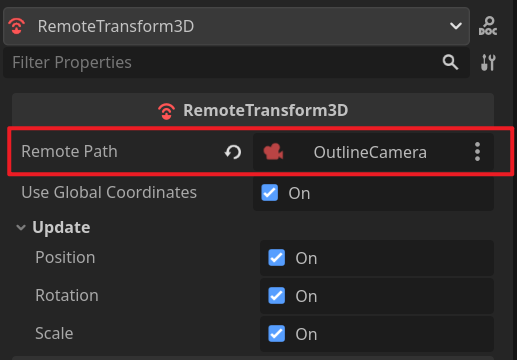The width and height of the screenshot is (517, 360).
Task: Click the filter search magnifier icon
Action: 450,62
